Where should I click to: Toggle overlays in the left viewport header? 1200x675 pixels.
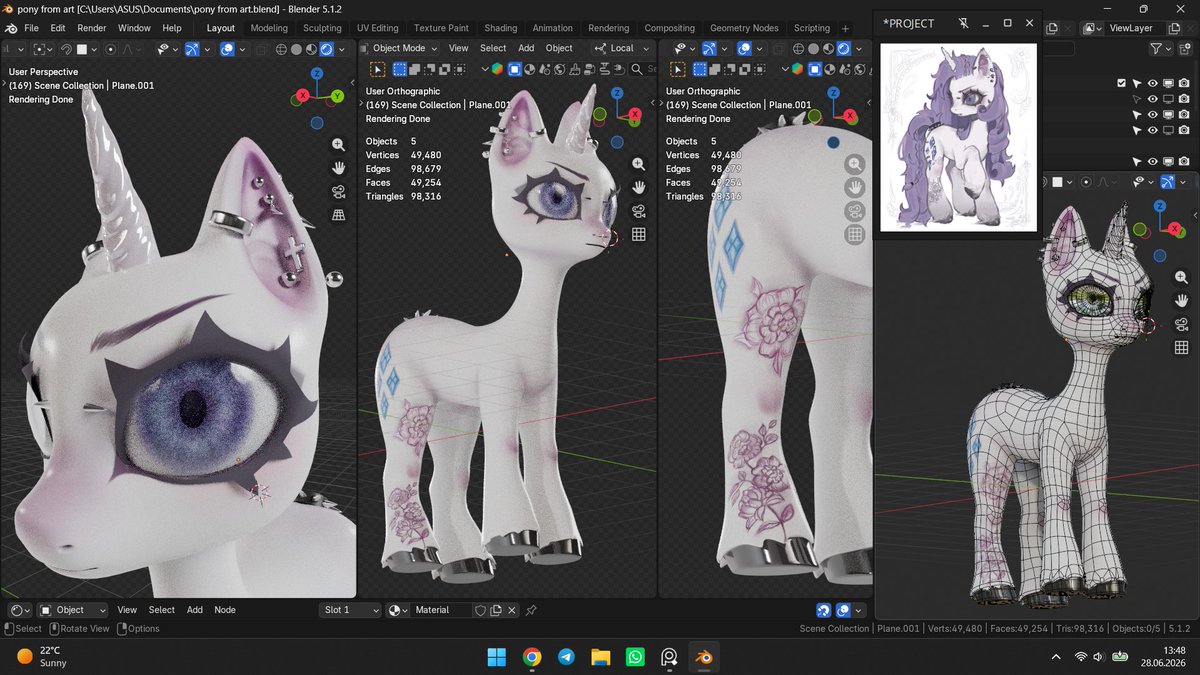pos(227,48)
